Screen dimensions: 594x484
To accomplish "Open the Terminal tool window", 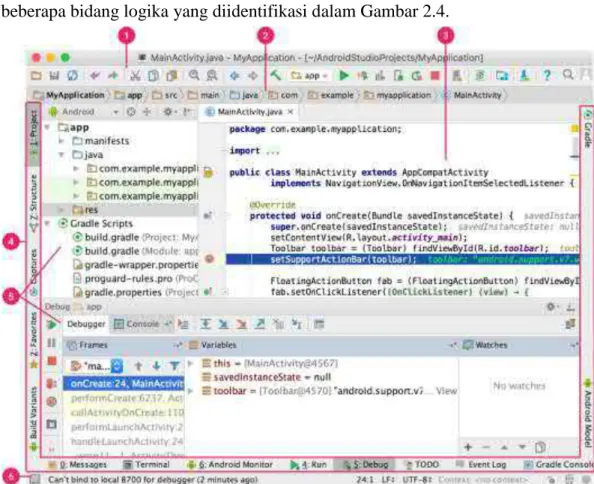I will (x=147, y=465).
